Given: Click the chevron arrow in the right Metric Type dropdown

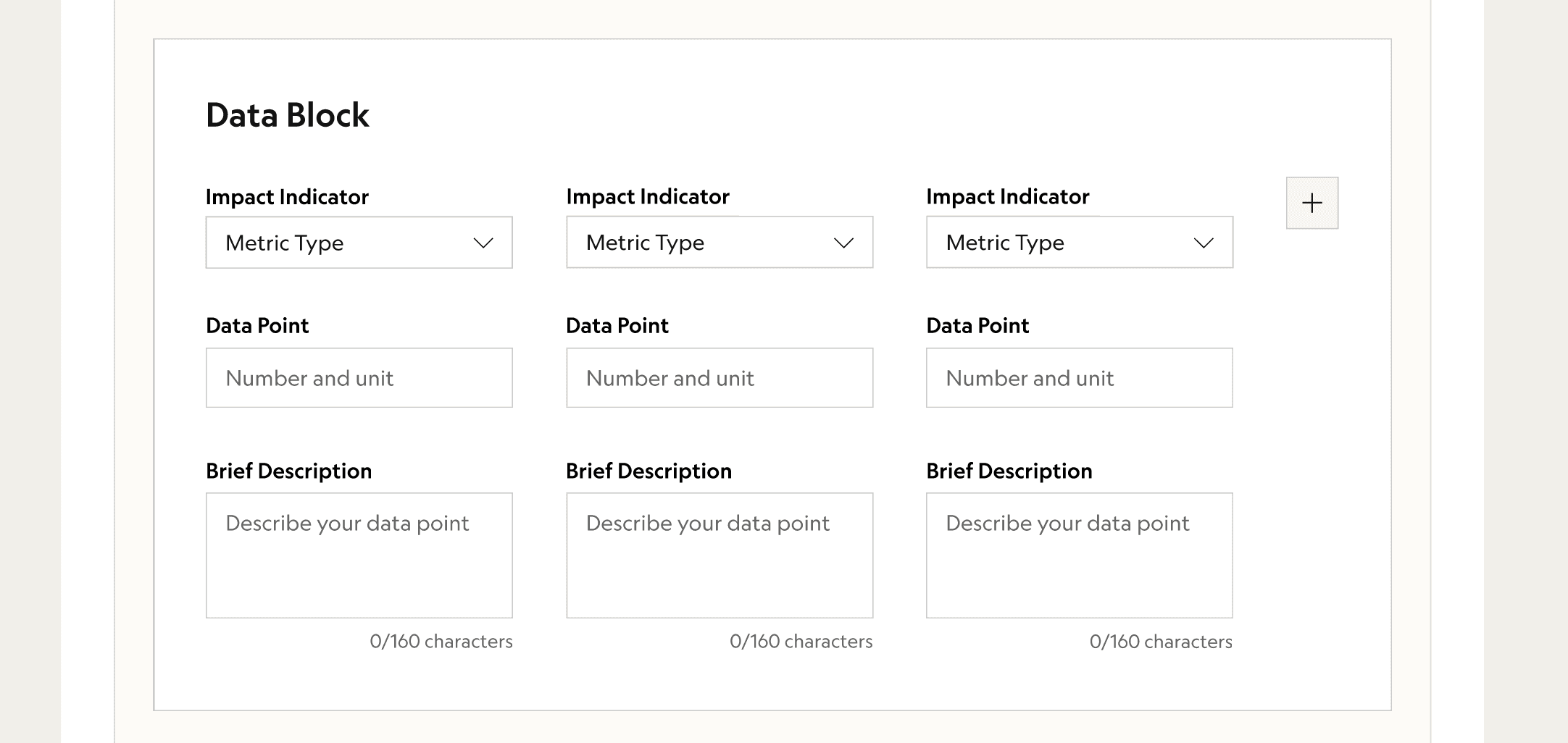Looking at the screenshot, I should pyautogui.click(x=1203, y=243).
